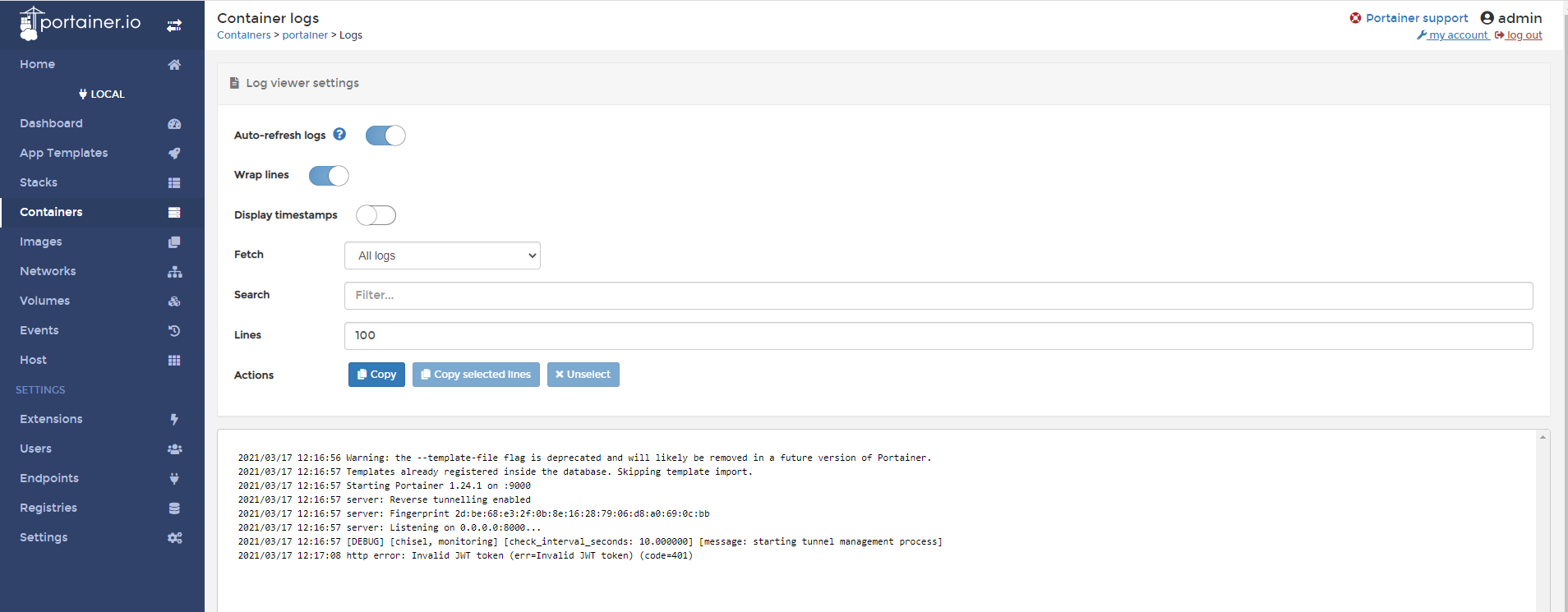Image resolution: width=1568 pixels, height=612 pixels.
Task: Click the Log viewer settings file icon
Action: point(234,83)
